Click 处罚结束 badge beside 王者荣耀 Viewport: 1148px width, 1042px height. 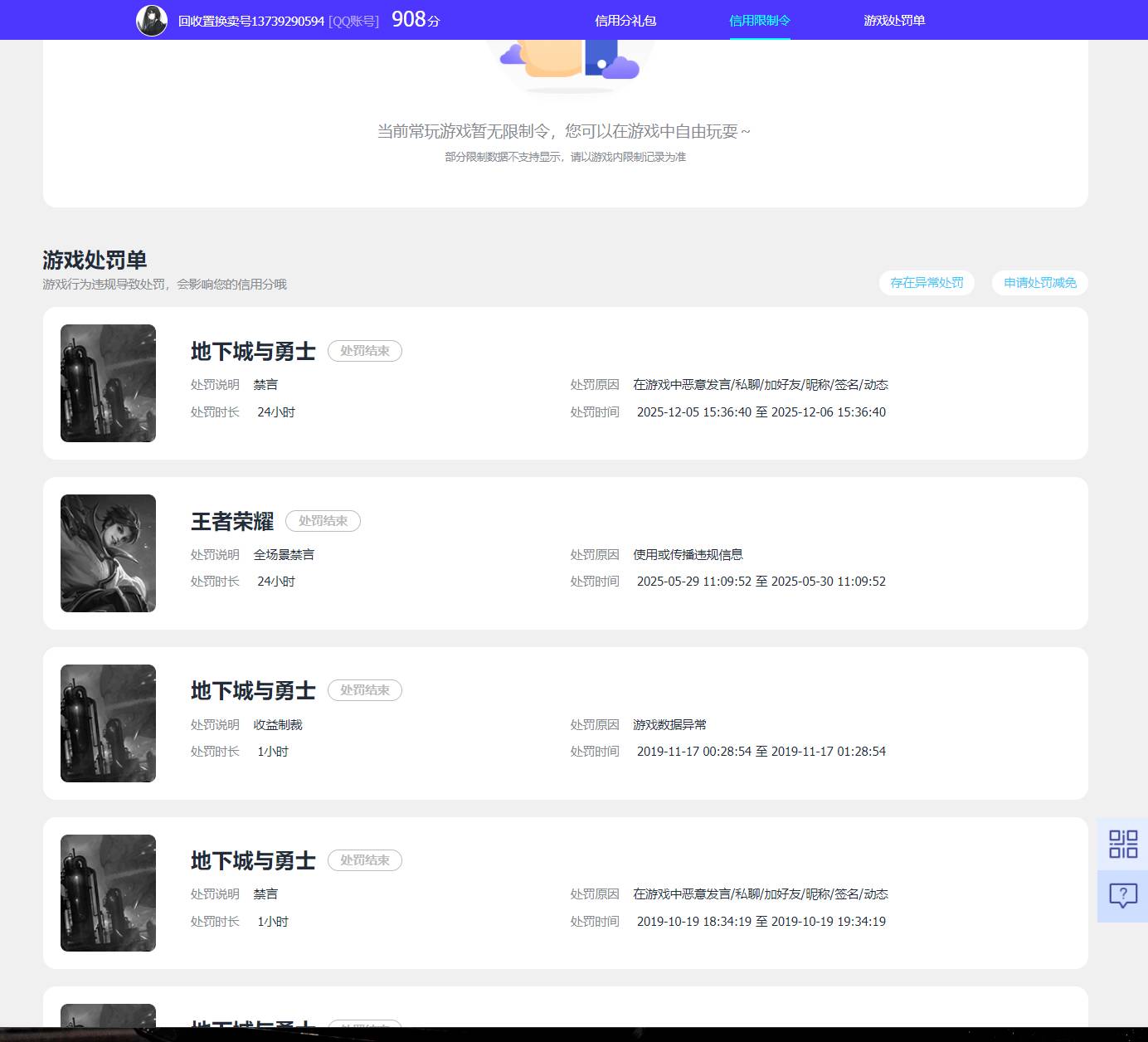pyautogui.click(x=323, y=521)
